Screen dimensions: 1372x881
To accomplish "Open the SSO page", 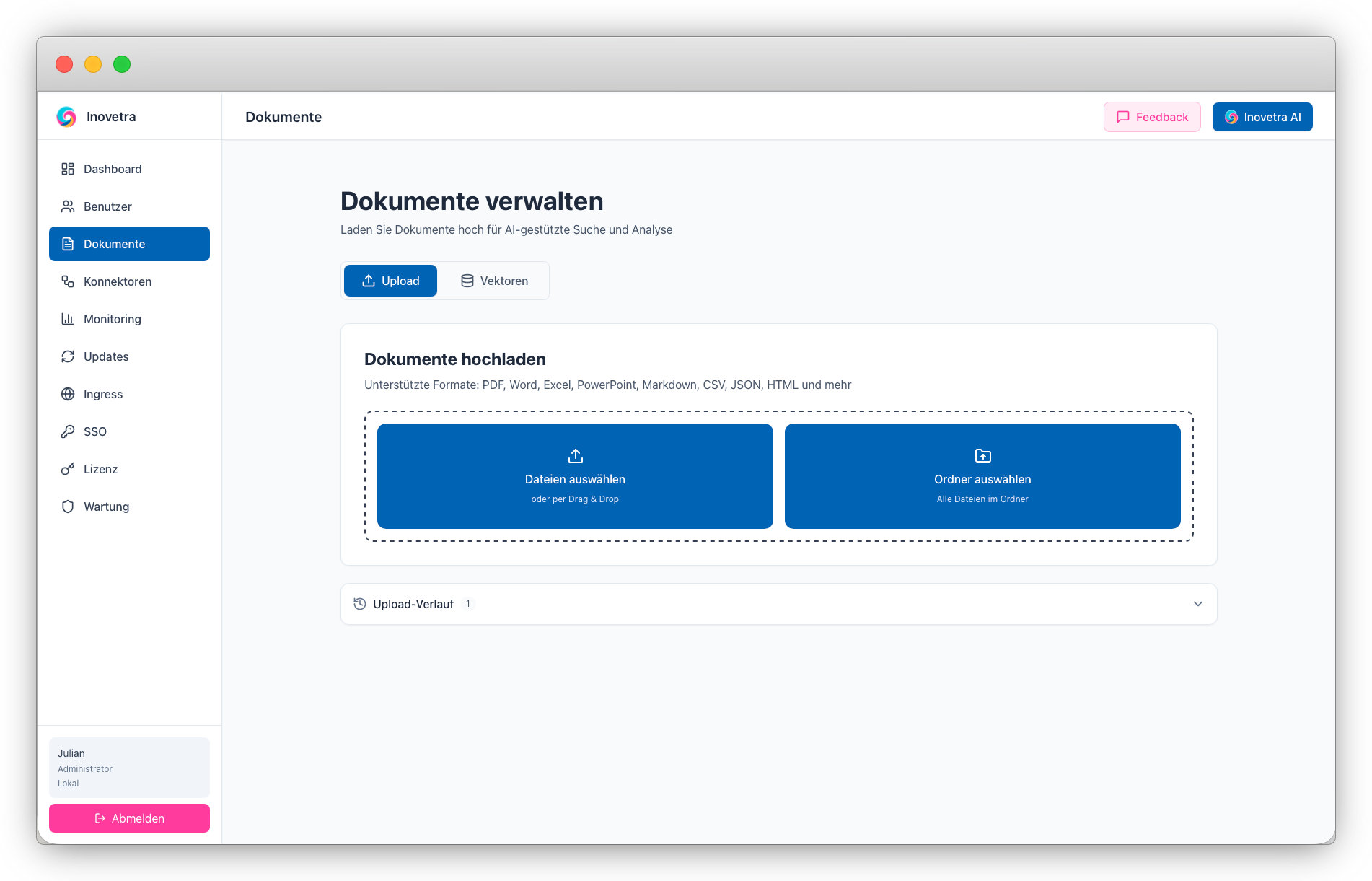I will (129, 431).
